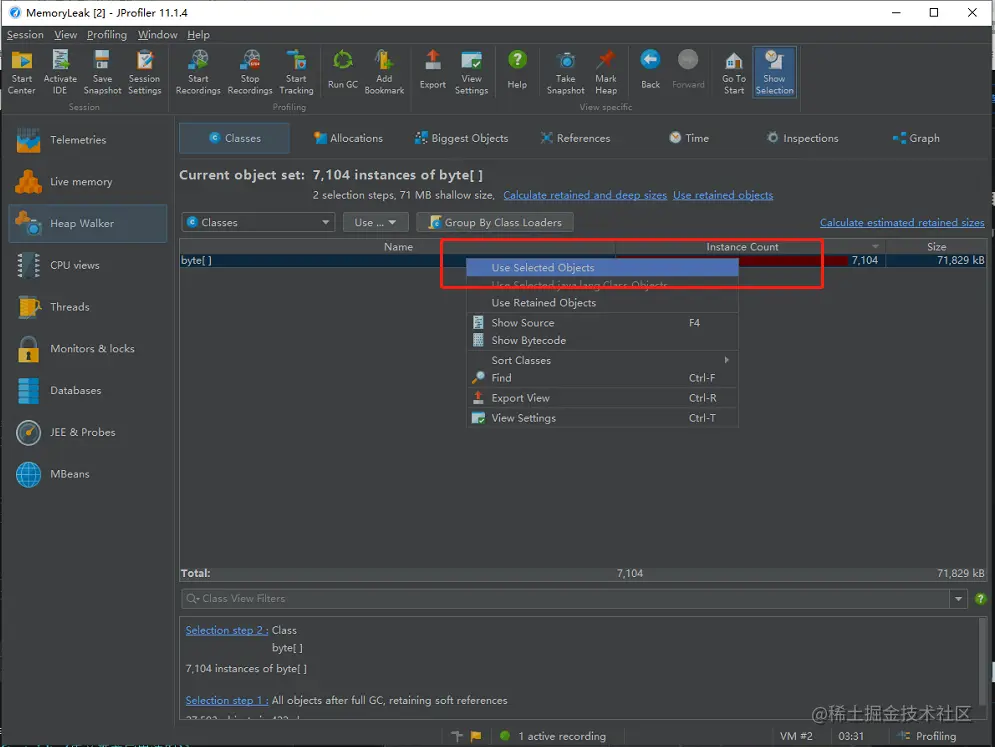Screen dimensions: 995x747
Task: Open Threads sidebar section
Action: pos(88,307)
